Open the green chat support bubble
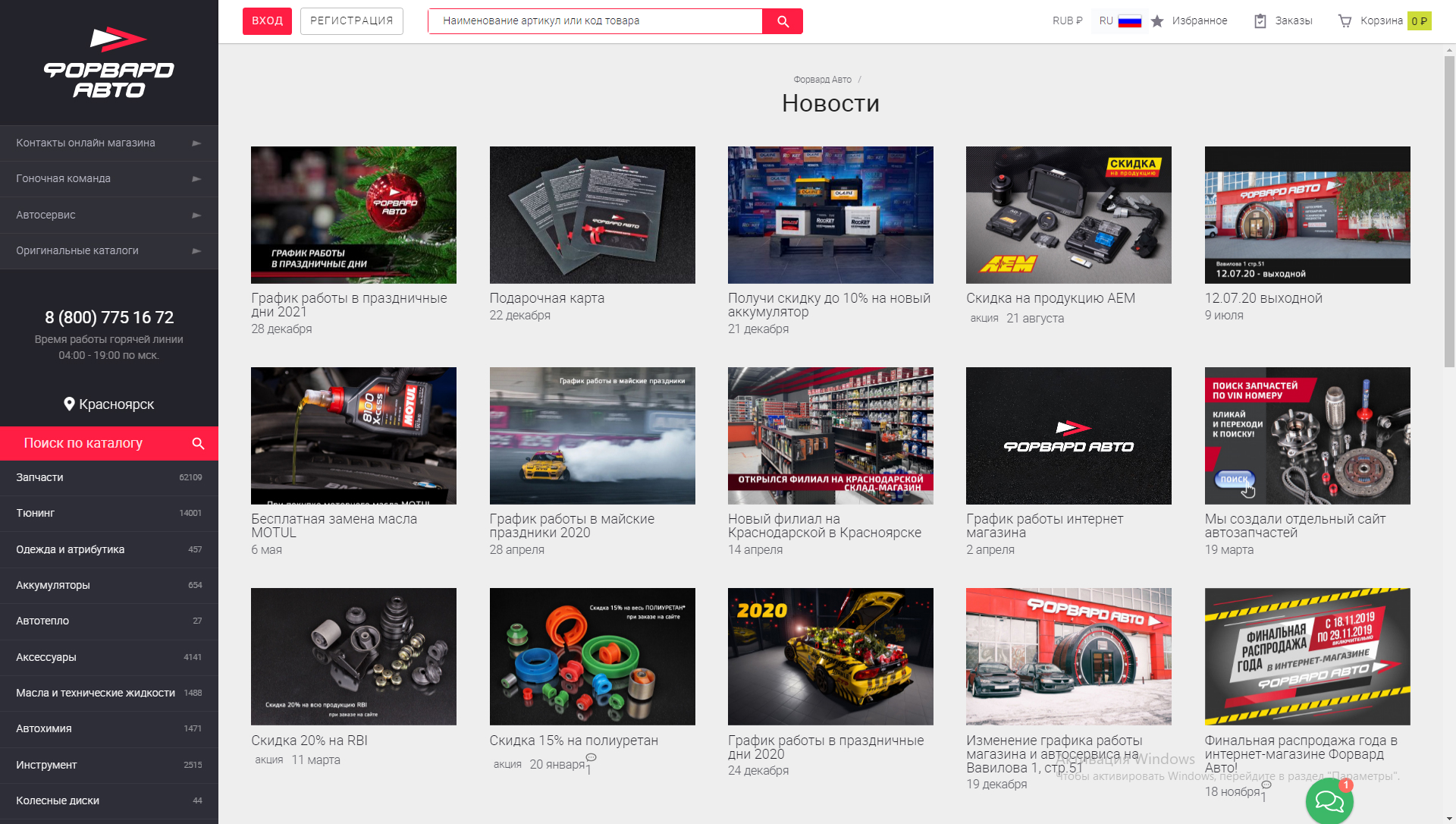This screenshot has height=824, width=1456. point(1329,800)
